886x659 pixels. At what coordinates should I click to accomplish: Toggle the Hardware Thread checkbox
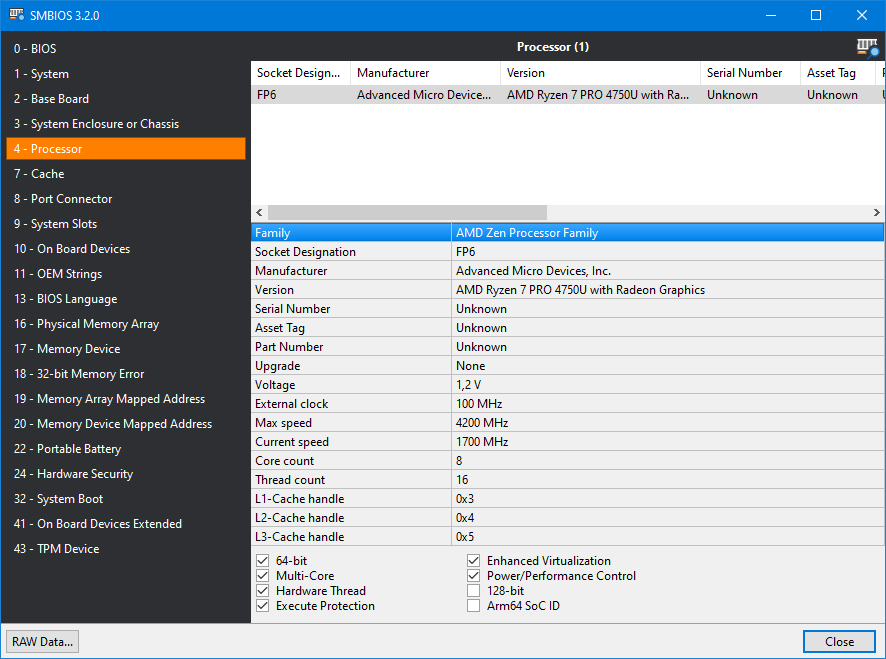263,591
